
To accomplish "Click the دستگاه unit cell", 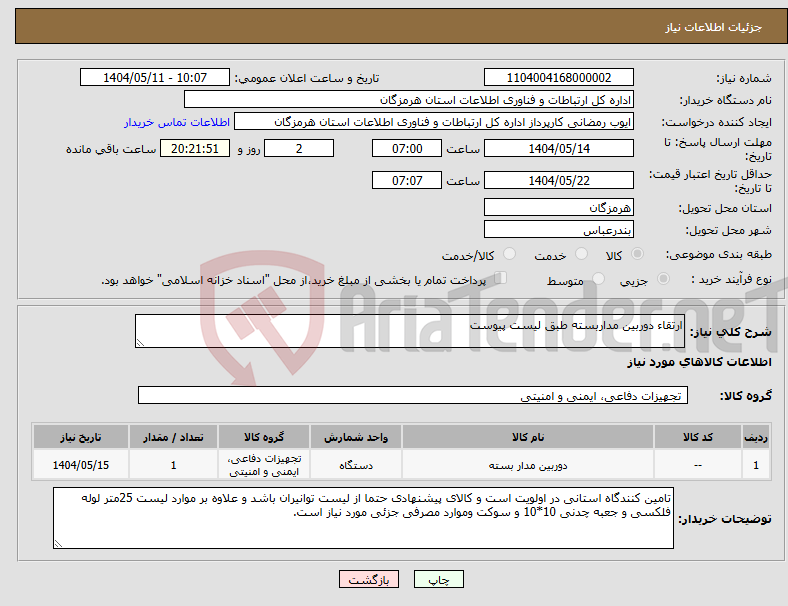I will tap(356, 465).
